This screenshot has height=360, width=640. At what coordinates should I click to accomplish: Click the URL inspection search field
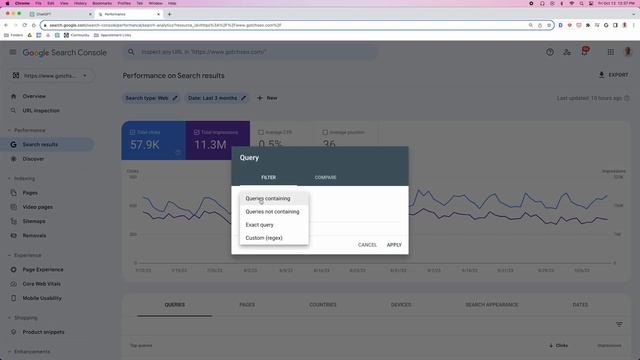250,52
